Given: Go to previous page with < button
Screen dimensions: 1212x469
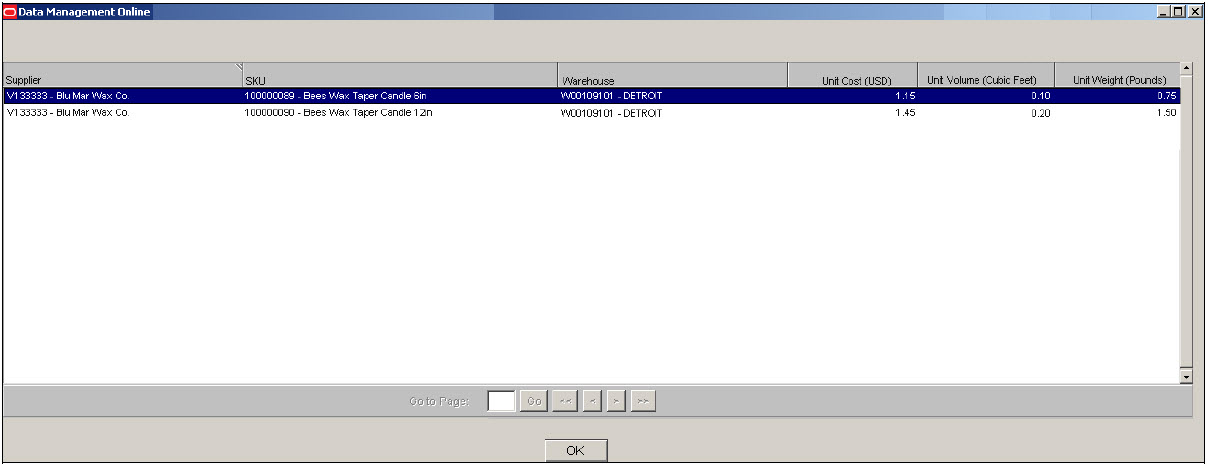Looking at the screenshot, I should pos(591,401).
